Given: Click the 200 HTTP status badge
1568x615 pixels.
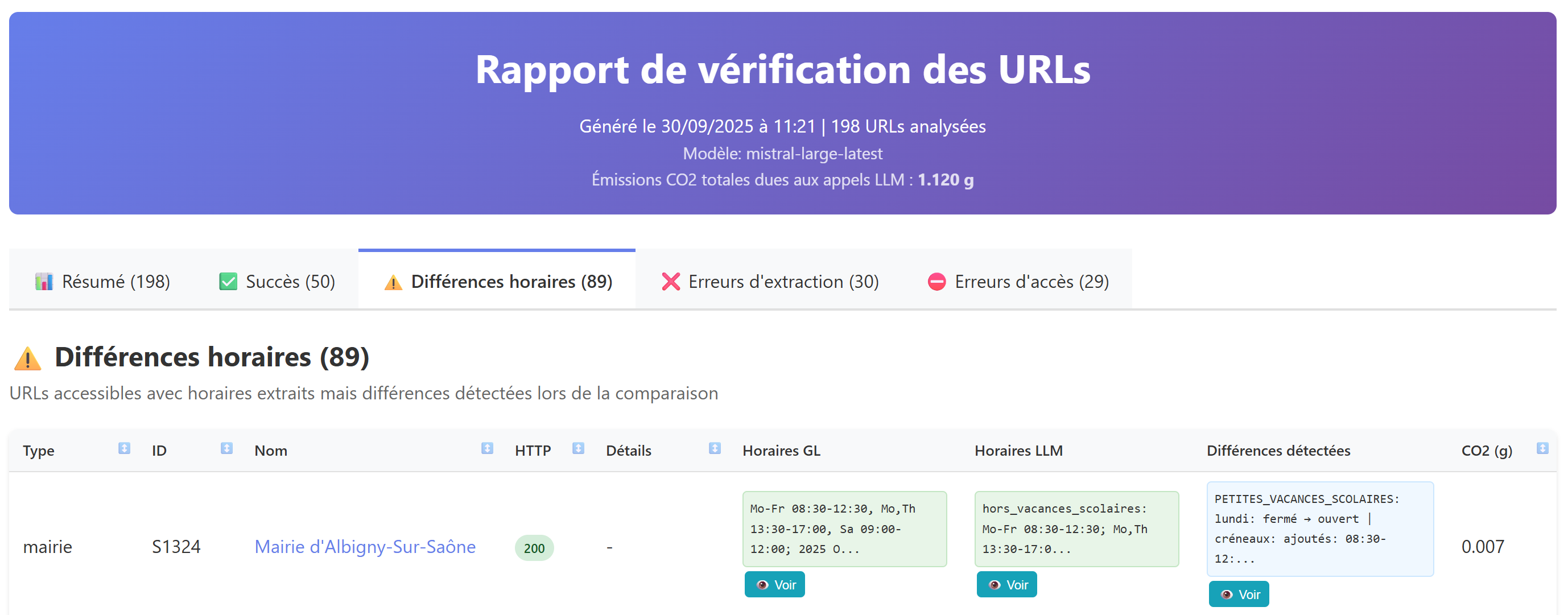Looking at the screenshot, I should tap(534, 548).
